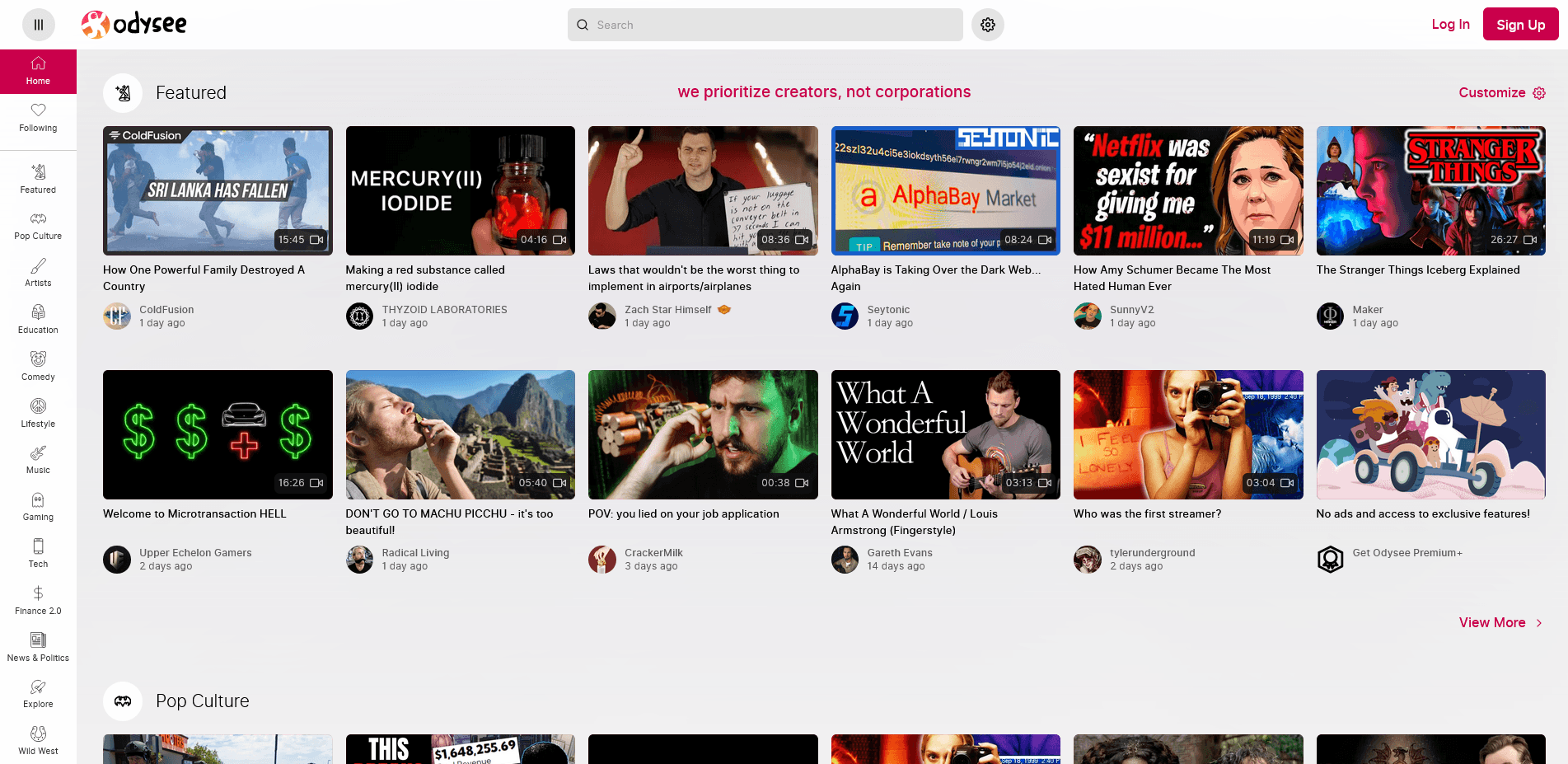
Task: Click the Sign Up button
Action: tap(1520, 25)
